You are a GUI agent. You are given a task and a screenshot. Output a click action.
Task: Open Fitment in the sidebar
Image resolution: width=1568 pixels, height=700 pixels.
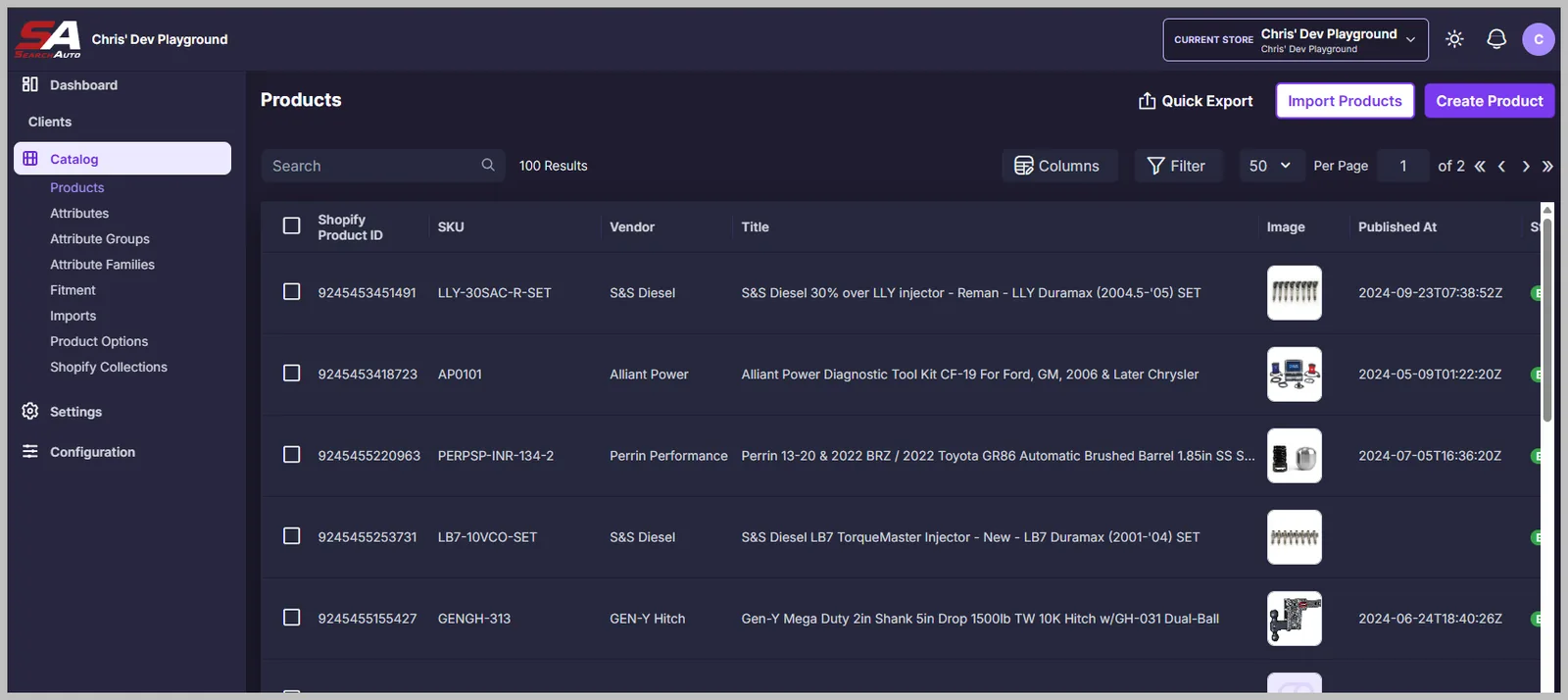coord(73,290)
